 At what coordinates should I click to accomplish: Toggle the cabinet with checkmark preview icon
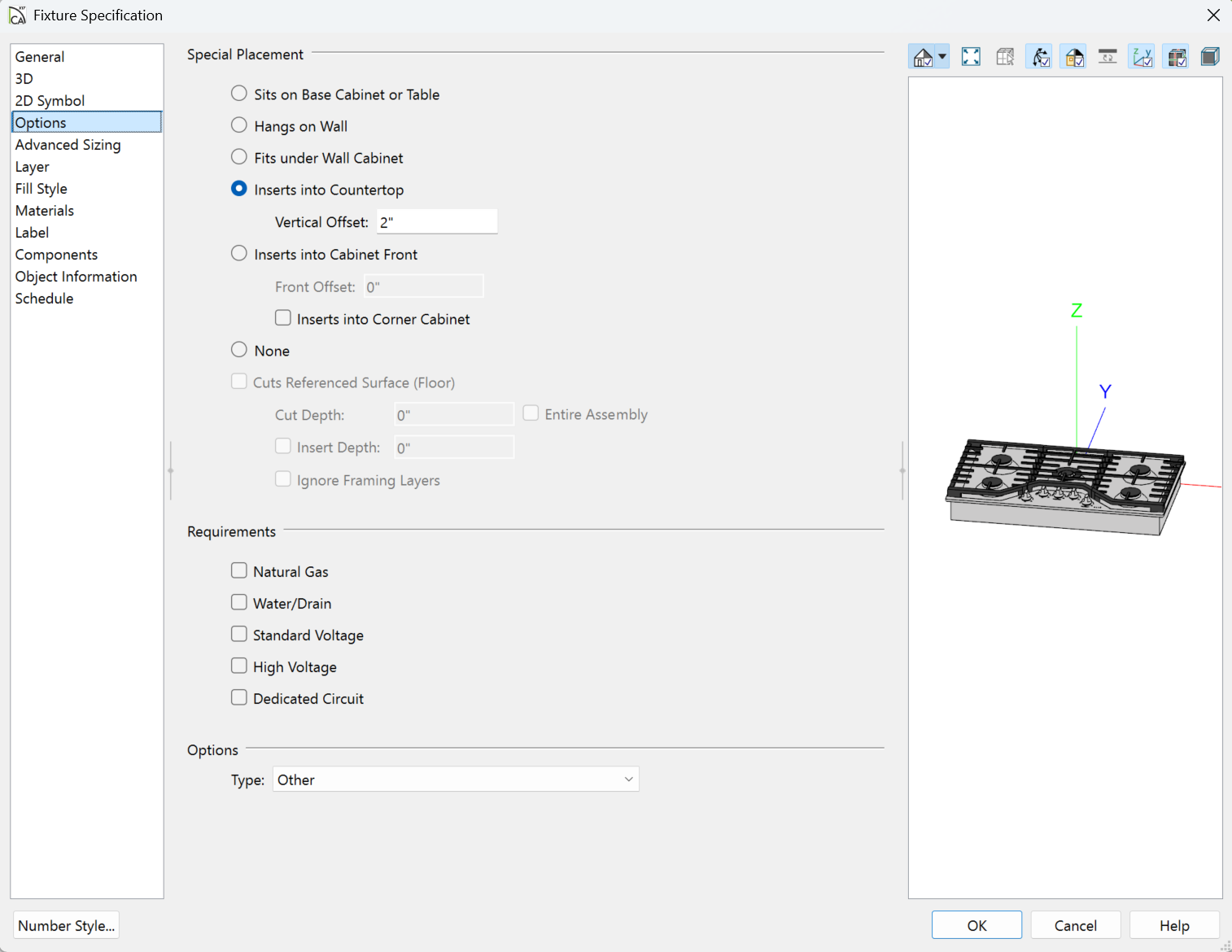[x=1177, y=57]
